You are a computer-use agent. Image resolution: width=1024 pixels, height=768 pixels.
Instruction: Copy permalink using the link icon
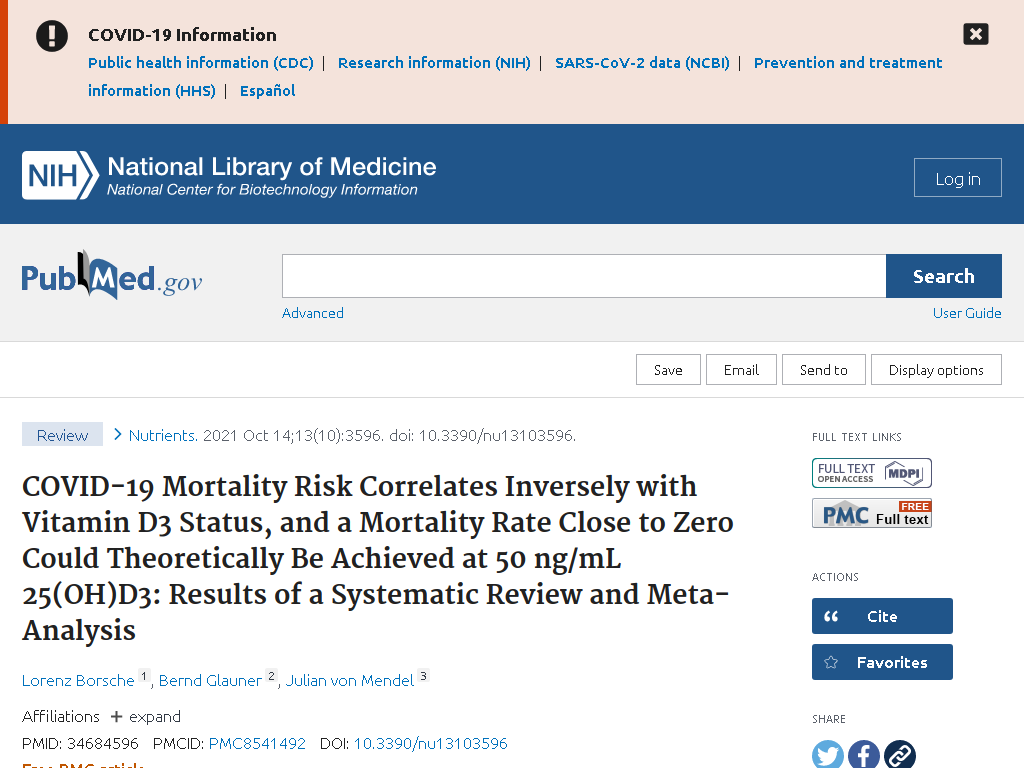point(899,755)
